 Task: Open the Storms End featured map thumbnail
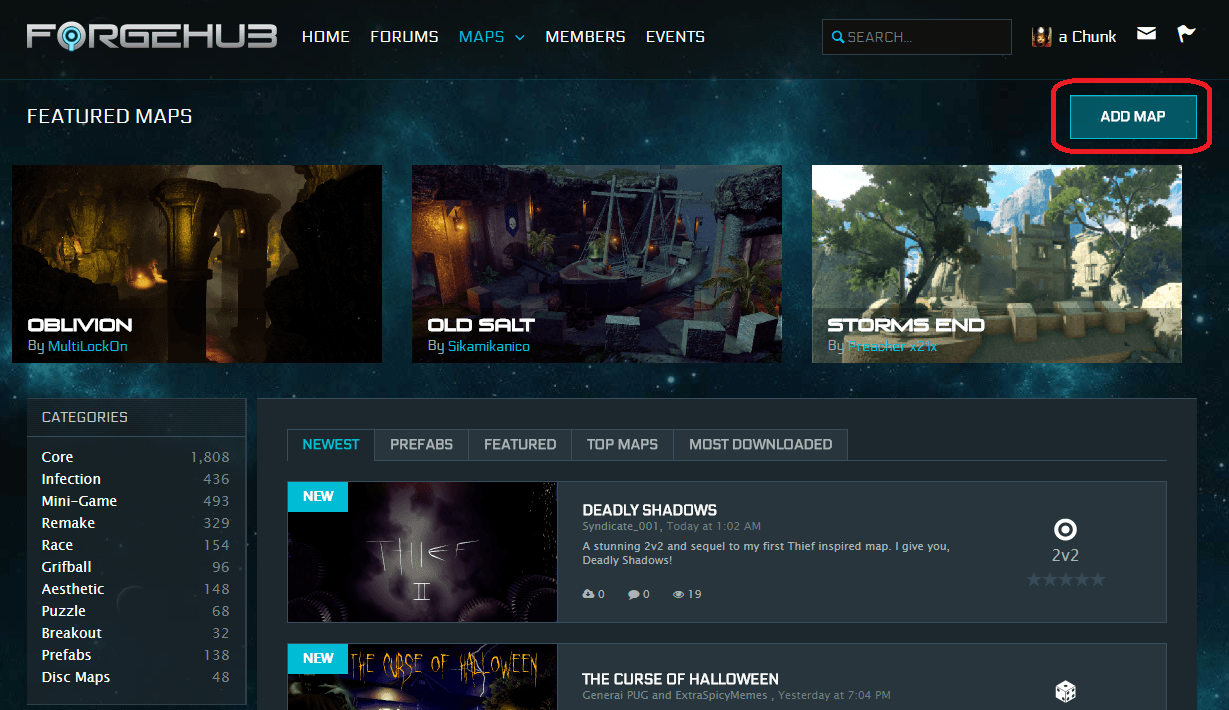click(x=997, y=264)
